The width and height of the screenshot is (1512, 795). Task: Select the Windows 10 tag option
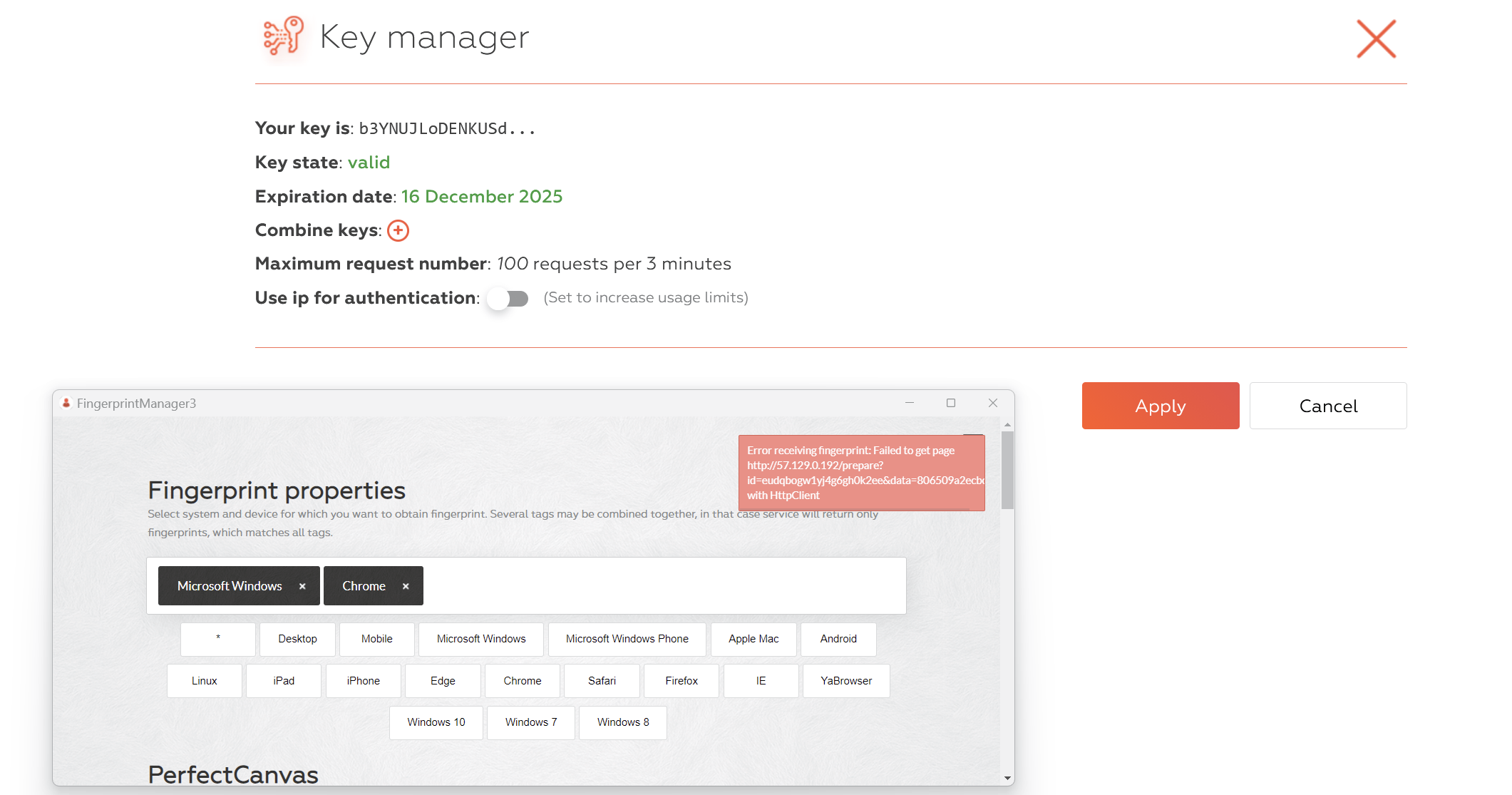pos(436,722)
